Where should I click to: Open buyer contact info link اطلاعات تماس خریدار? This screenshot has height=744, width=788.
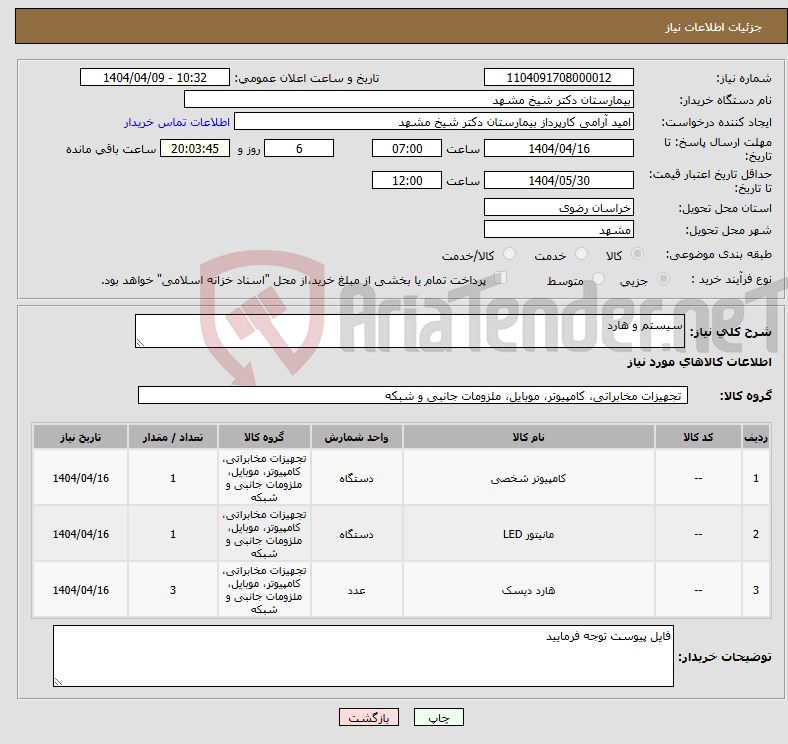click(177, 122)
